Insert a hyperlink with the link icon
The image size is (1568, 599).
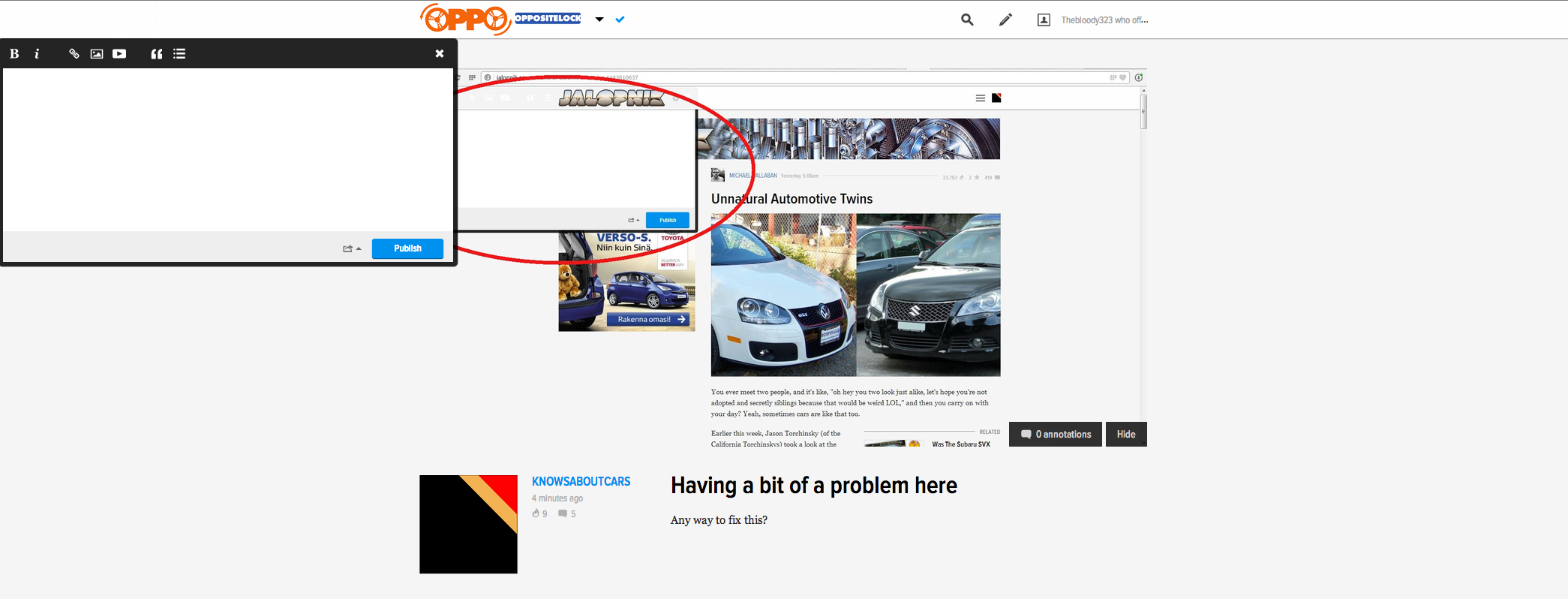point(74,53)
